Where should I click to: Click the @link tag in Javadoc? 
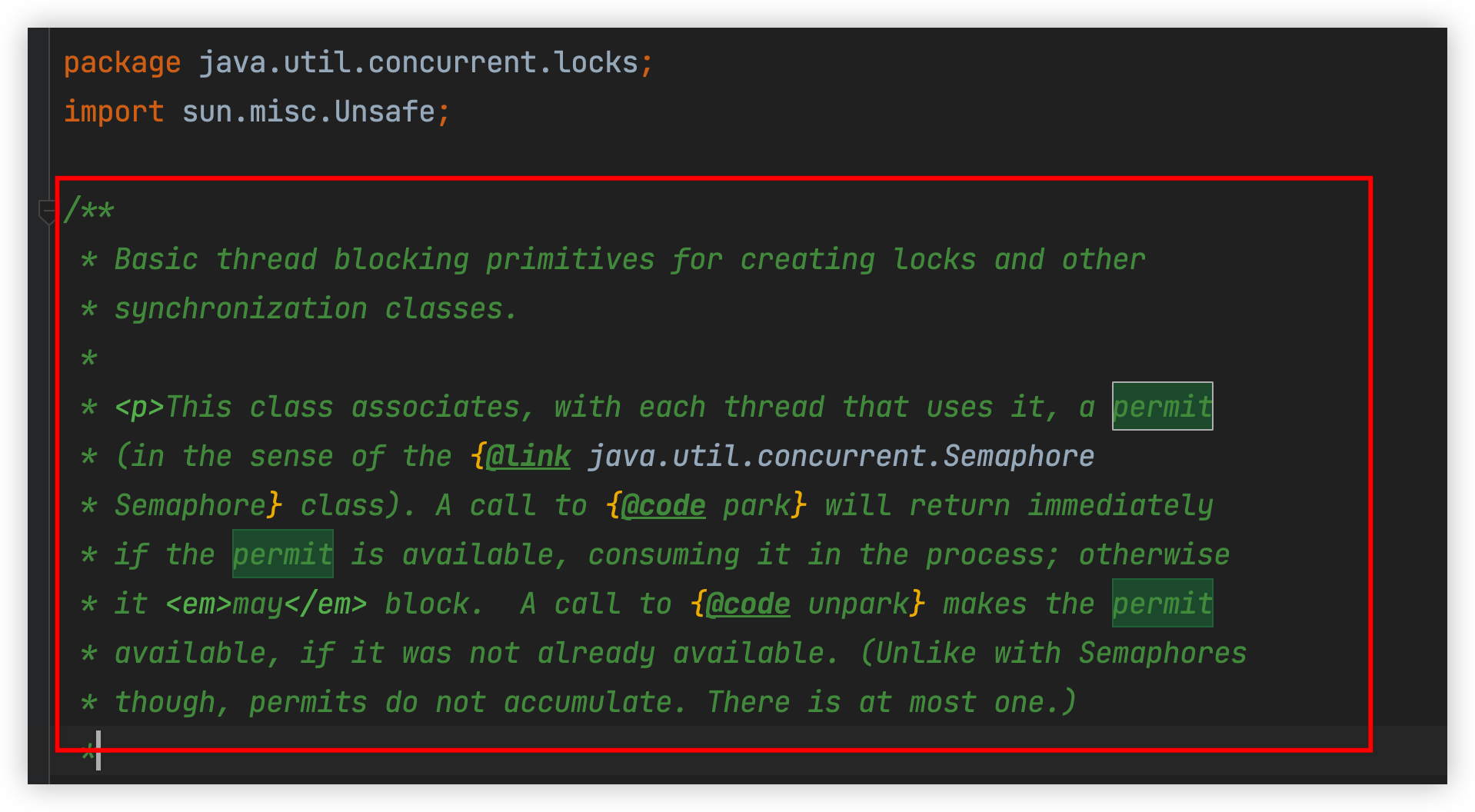[528, 456]
